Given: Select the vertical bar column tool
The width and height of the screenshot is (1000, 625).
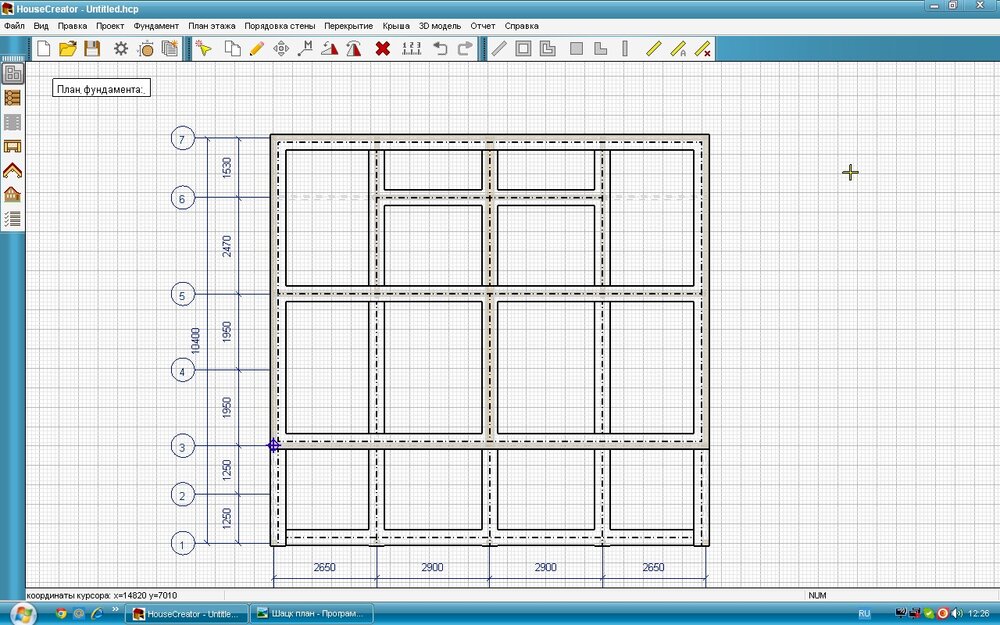Looking at the screenshot, I should pyautogui.click(x=625, y=48).
